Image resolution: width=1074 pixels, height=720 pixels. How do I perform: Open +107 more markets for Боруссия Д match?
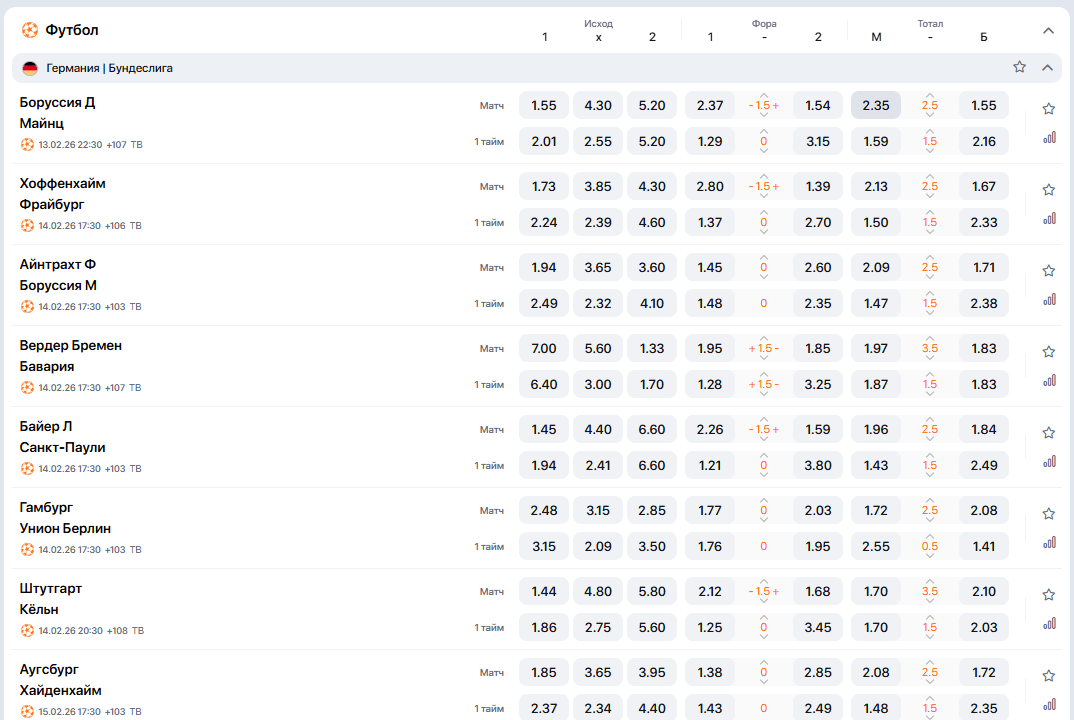pyautogui.click(x=117, y=145)
